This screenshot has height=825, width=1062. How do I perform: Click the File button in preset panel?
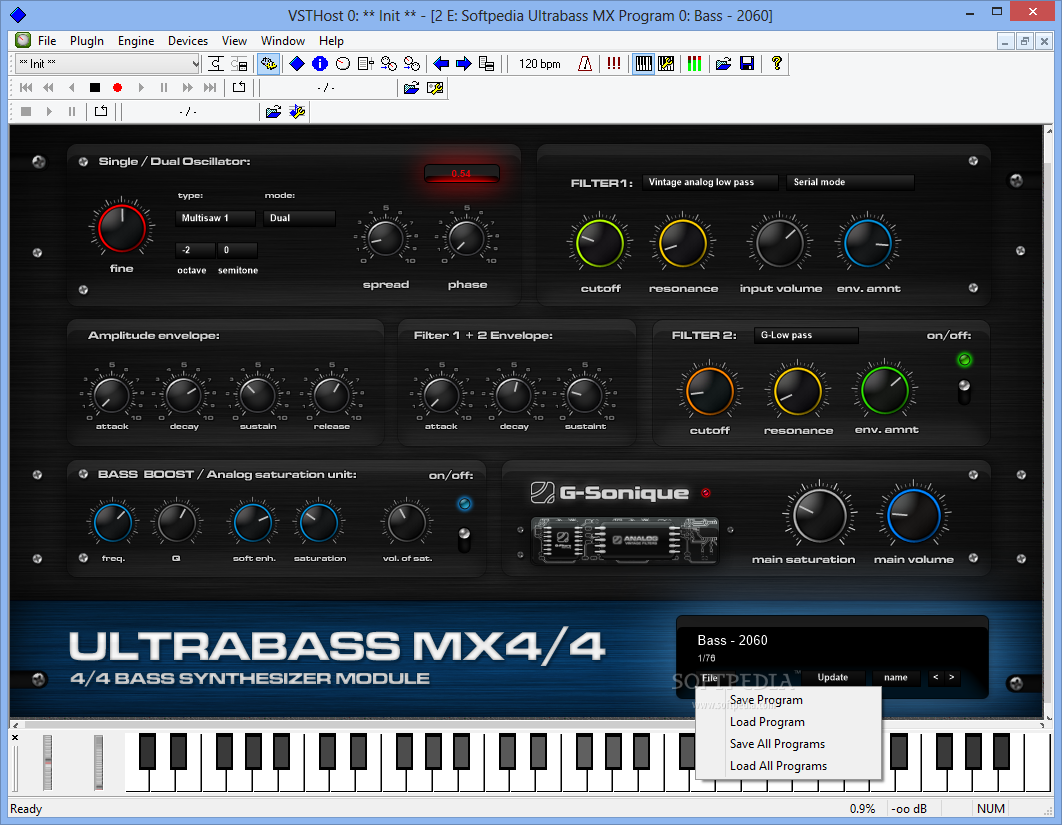tap(710, 678)
